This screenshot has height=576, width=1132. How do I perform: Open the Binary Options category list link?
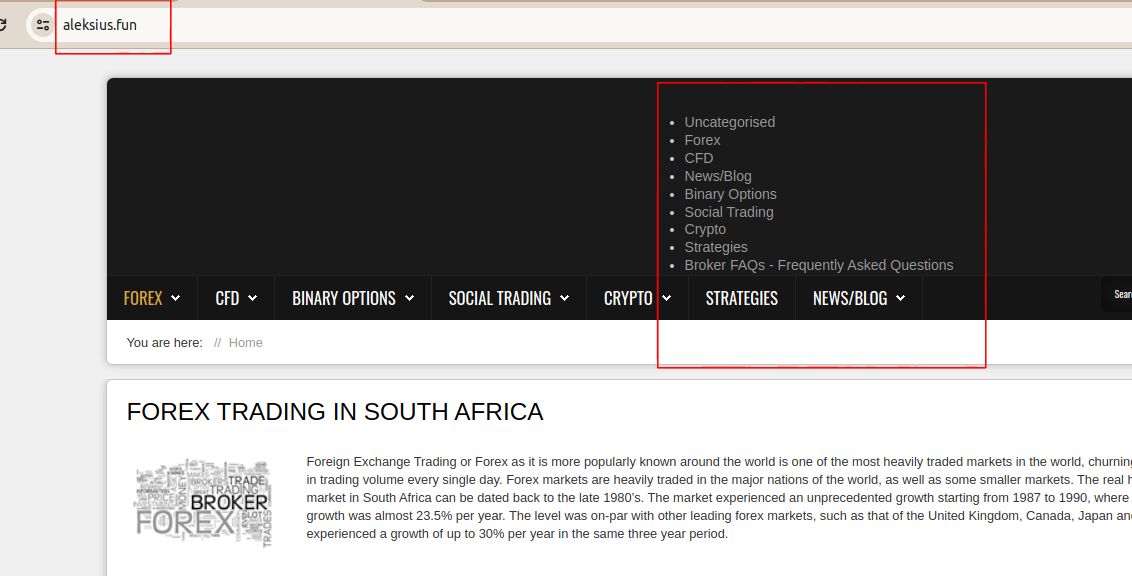pyautogui.click(x=730, y=194)
